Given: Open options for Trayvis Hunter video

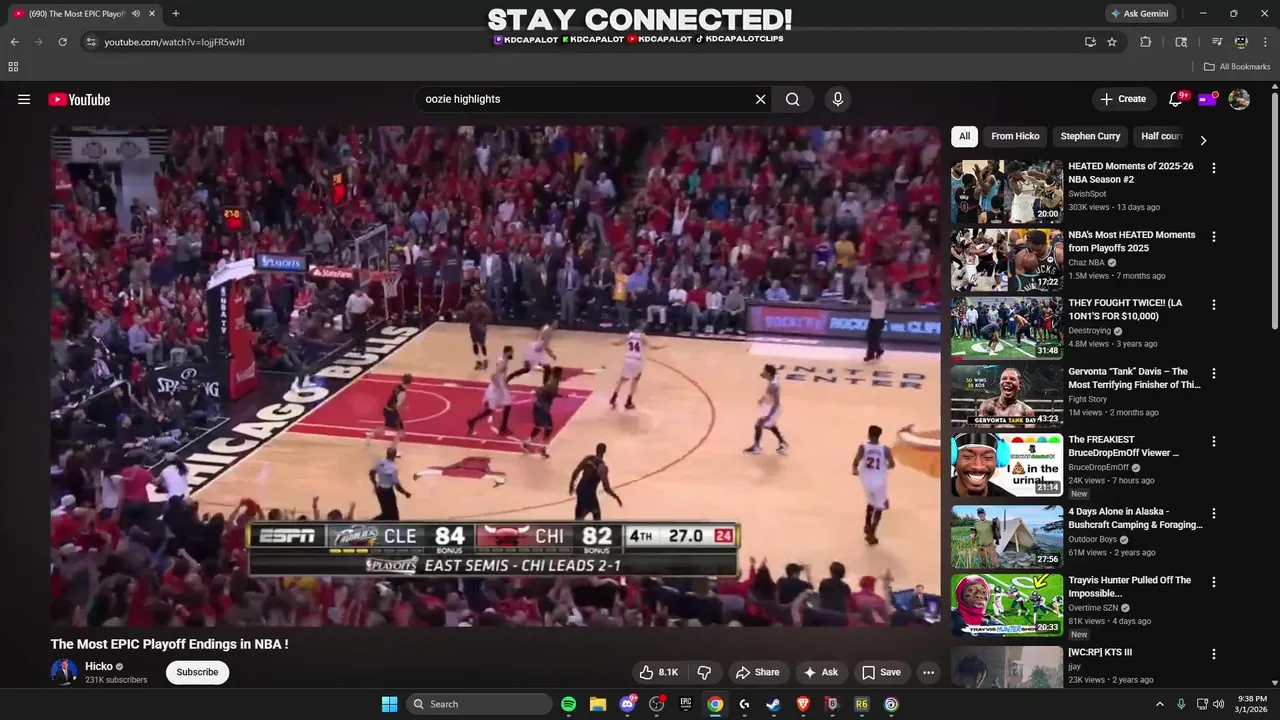Looking at the screenshot, I should (x=1214, y=582).
